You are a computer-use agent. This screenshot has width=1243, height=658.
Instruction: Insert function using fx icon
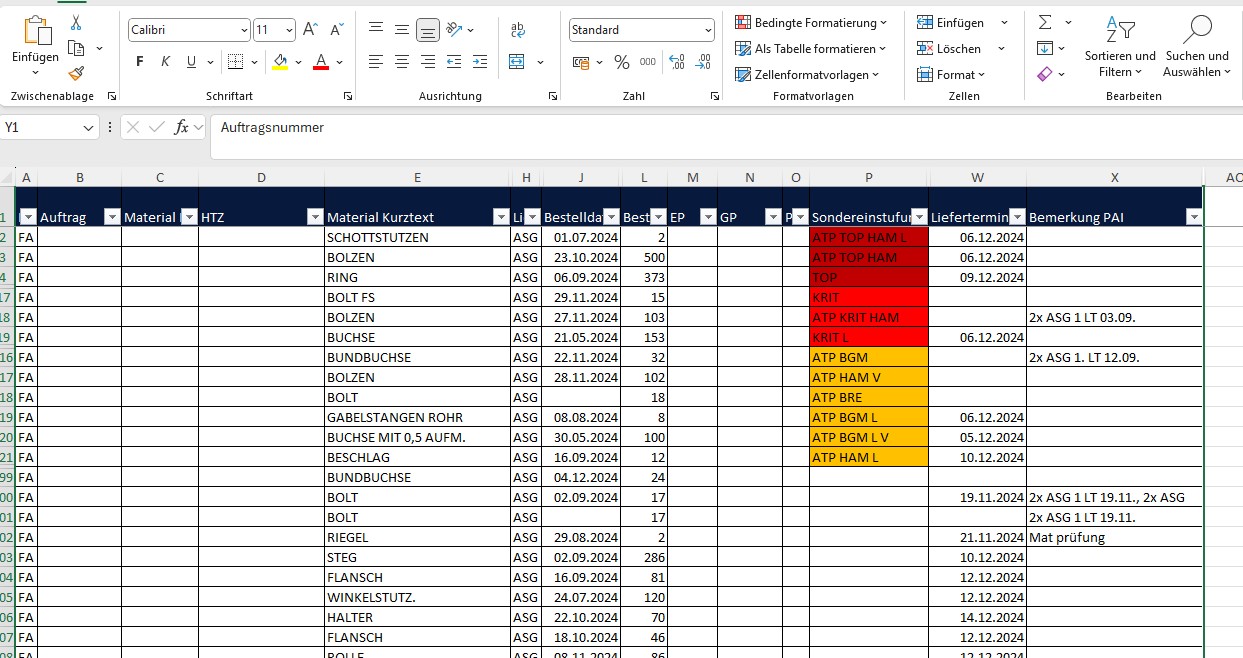point(181,127)
